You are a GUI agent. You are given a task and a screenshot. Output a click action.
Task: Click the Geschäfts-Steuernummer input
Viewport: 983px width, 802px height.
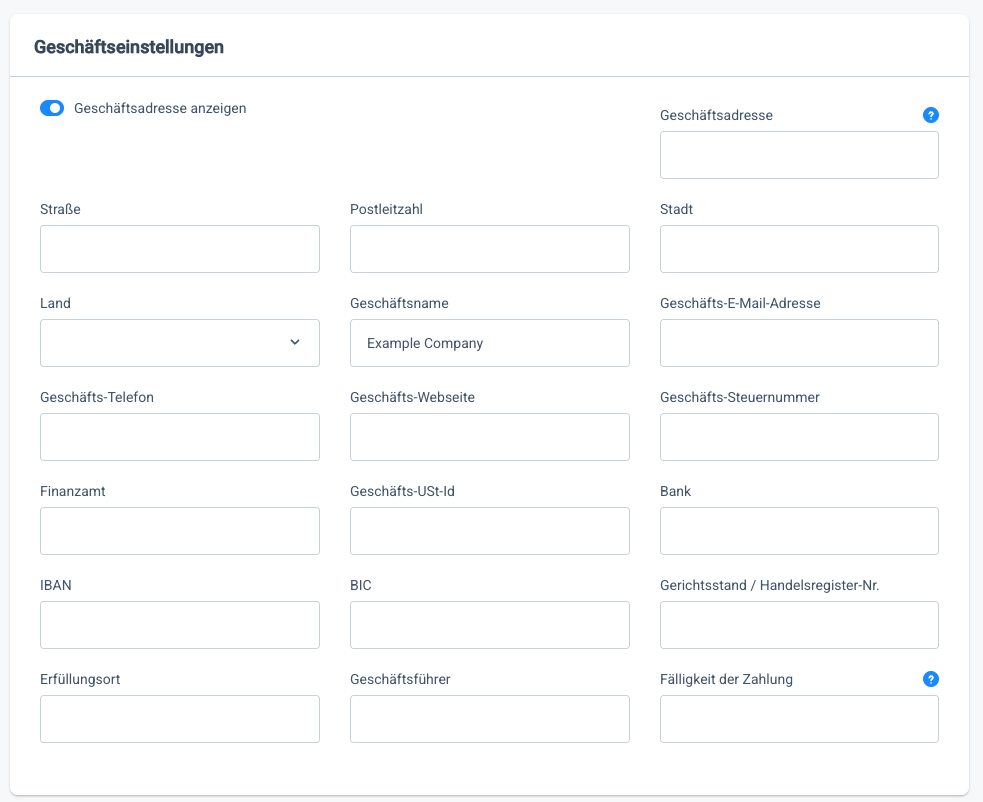(799, 437)
